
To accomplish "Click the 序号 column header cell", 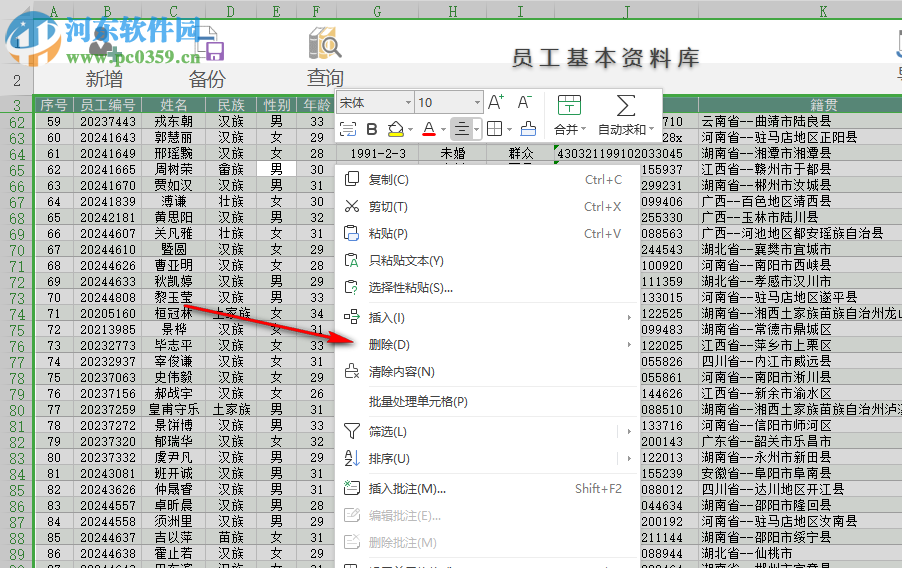I will 53,105.
